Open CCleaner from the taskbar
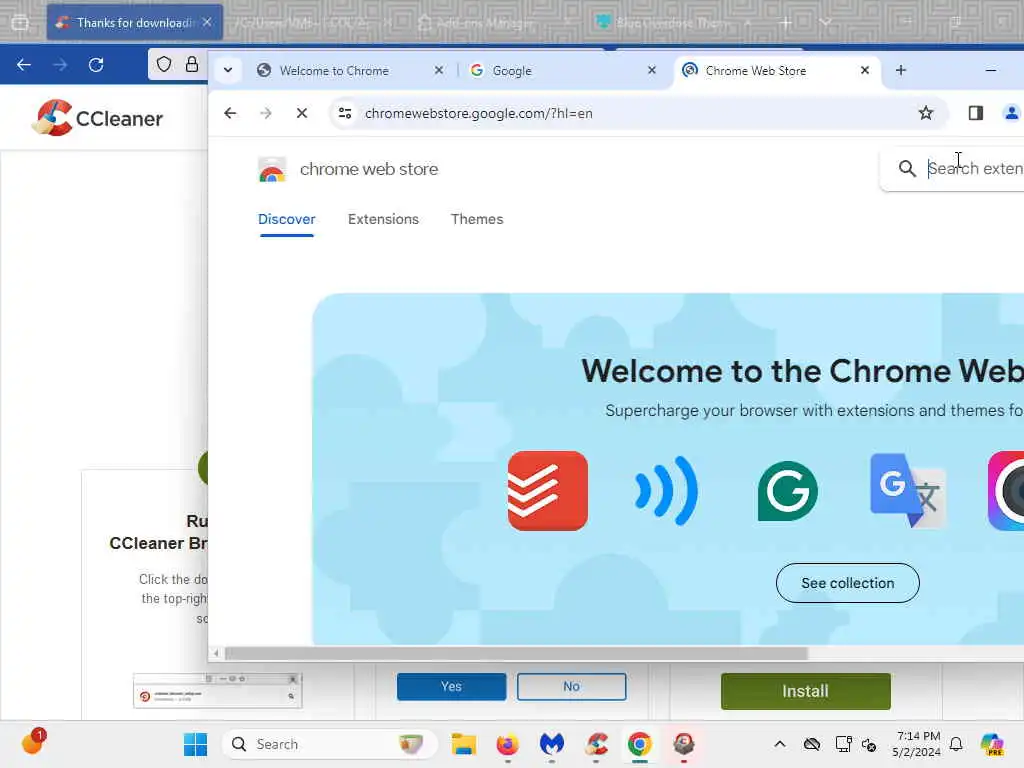Screen dimensions: 1024x768 [x=596, y=744]
